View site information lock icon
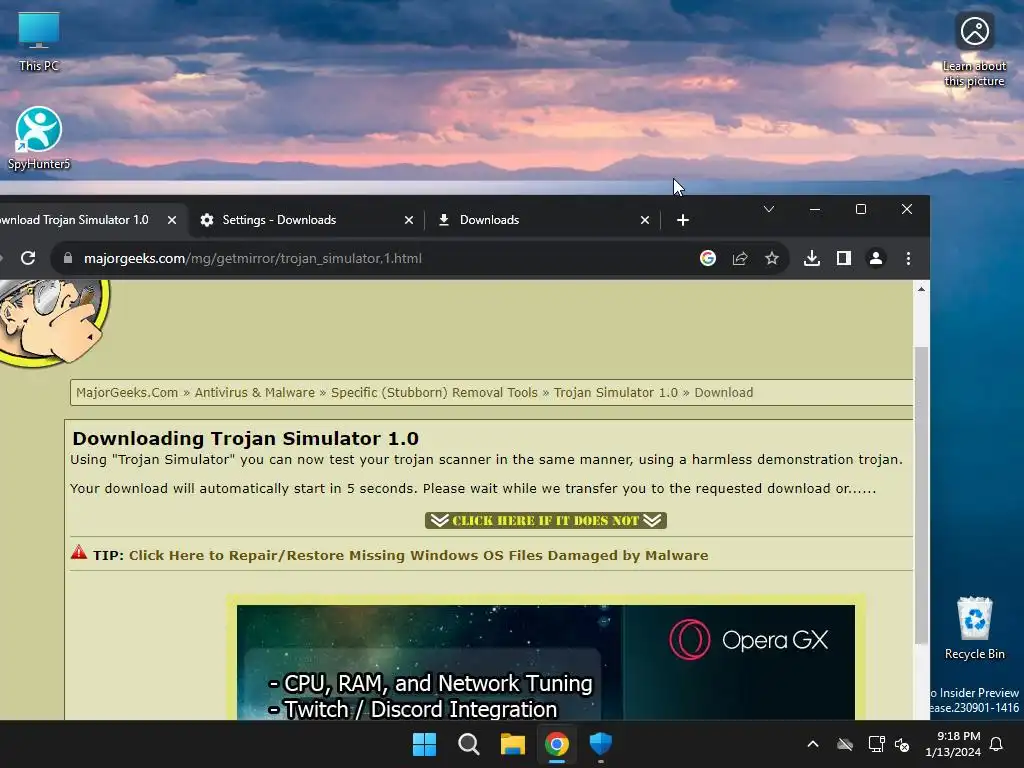The width and height of the screenshot is (1024, 768). (68, 259)
